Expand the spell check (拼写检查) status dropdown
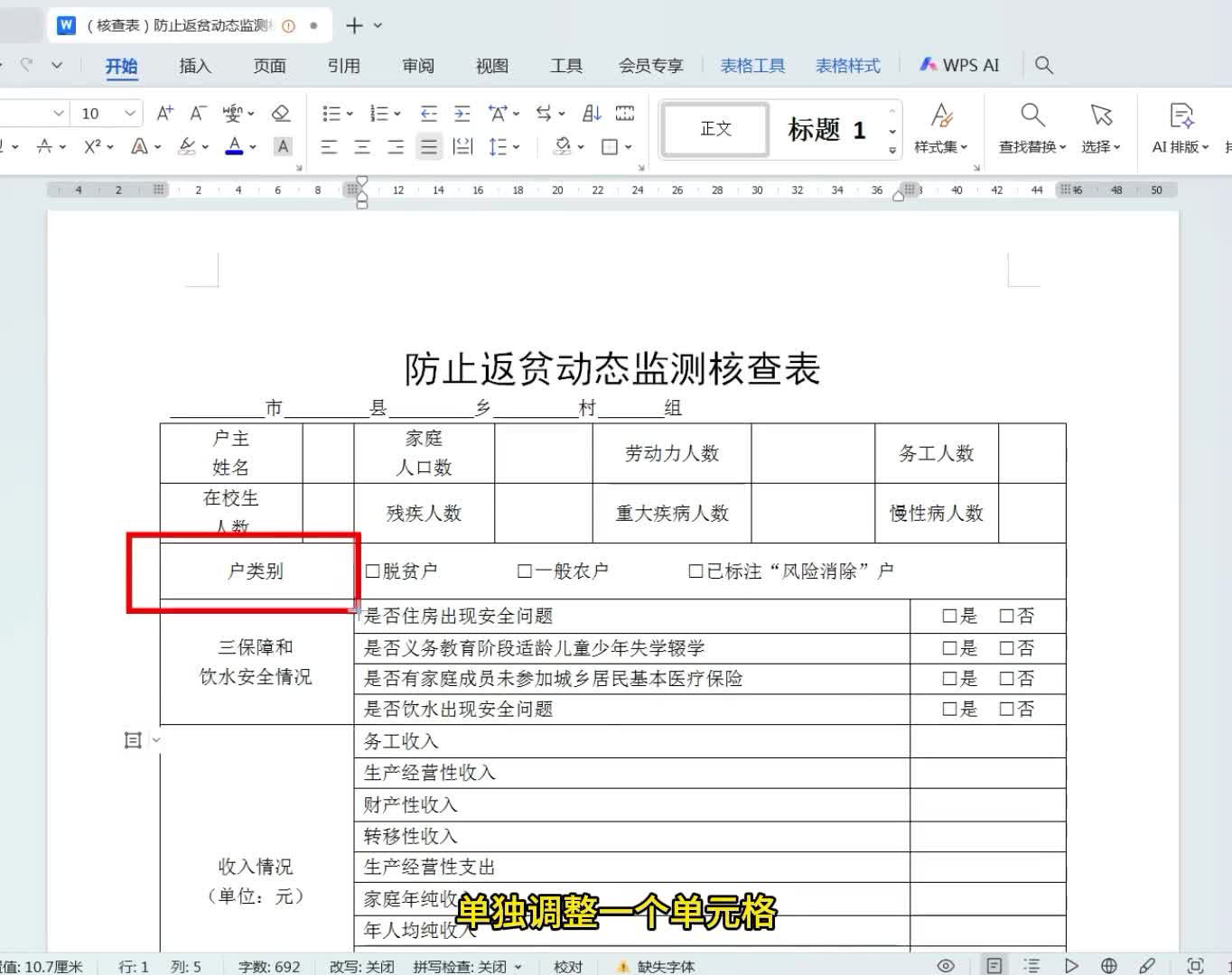This screenshot has height=975, width=1232. [x=518, y=966]
